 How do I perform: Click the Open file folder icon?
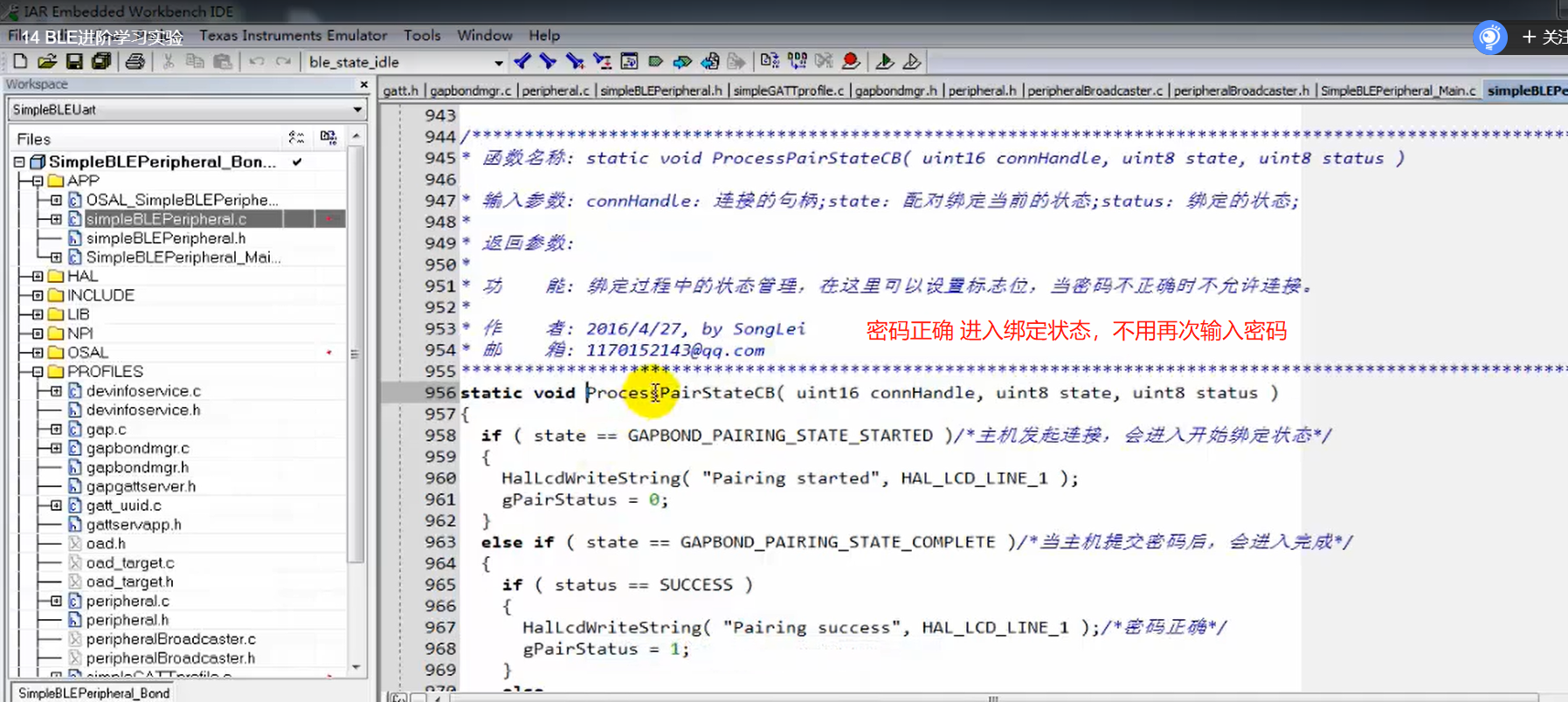[x=47, y=61]
